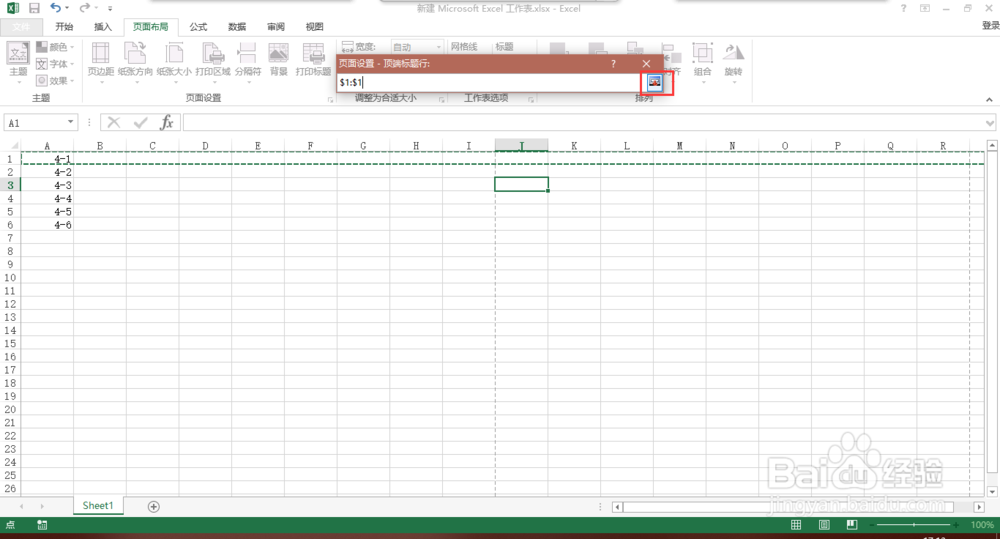The height and width of the screenshot is (539, 1000).
Task: Click horizontal scrollbar left arrow
Action: [x=617, y=507]
